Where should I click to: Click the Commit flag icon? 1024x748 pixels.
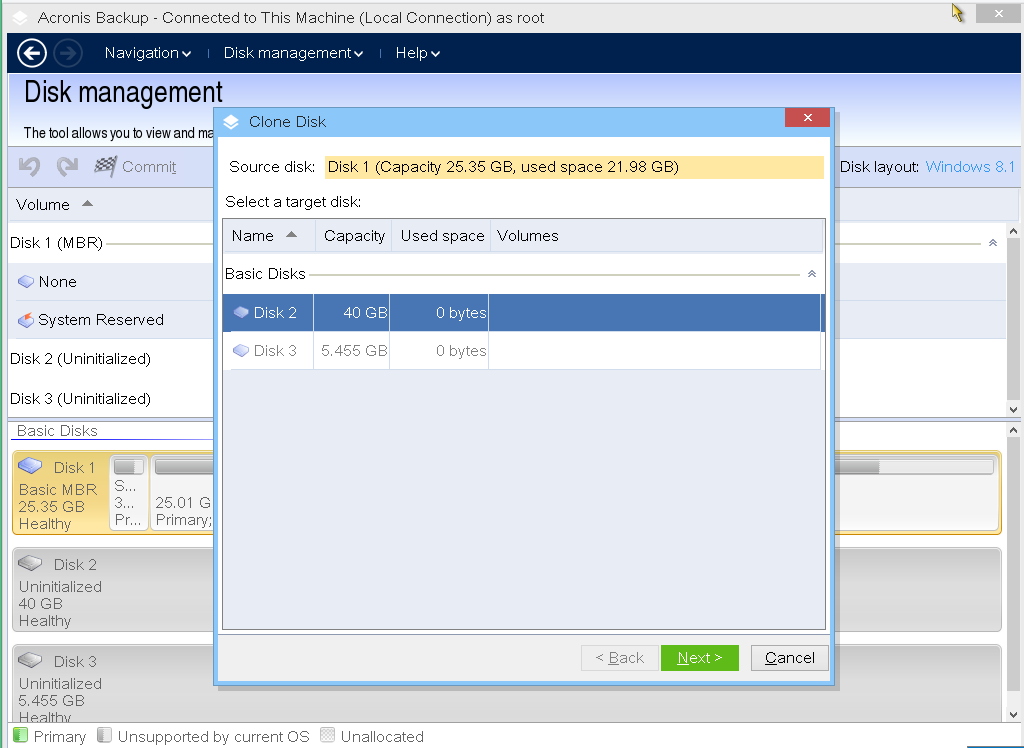point(105,167)
